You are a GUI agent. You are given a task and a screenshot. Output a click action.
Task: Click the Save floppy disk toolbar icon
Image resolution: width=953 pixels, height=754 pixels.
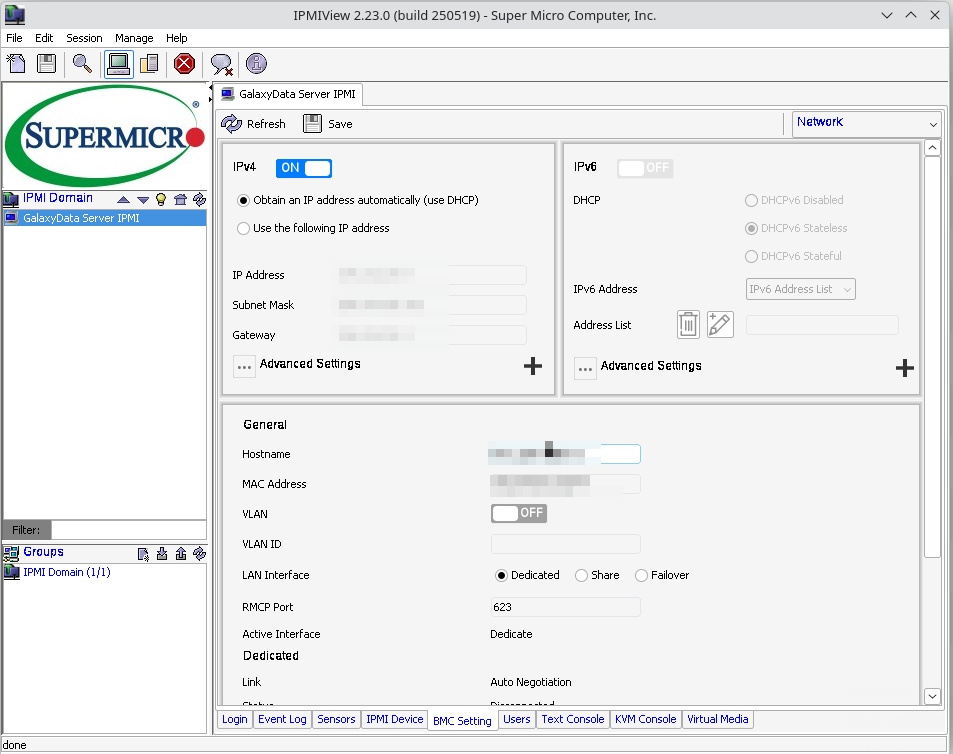coord(46,63)
